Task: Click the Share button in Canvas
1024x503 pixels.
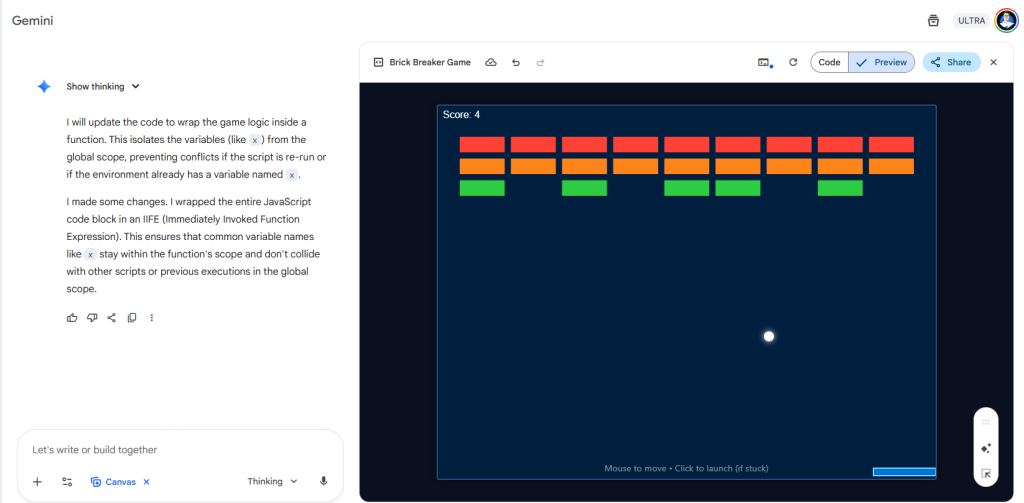Action: [950, 62]
